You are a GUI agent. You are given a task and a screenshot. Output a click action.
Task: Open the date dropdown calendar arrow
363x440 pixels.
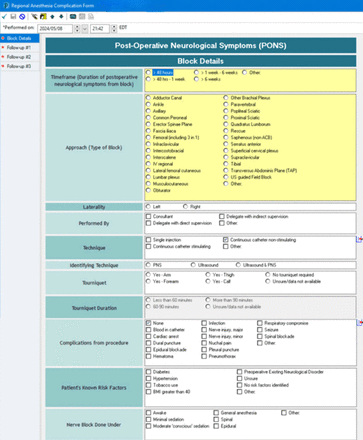85,29
